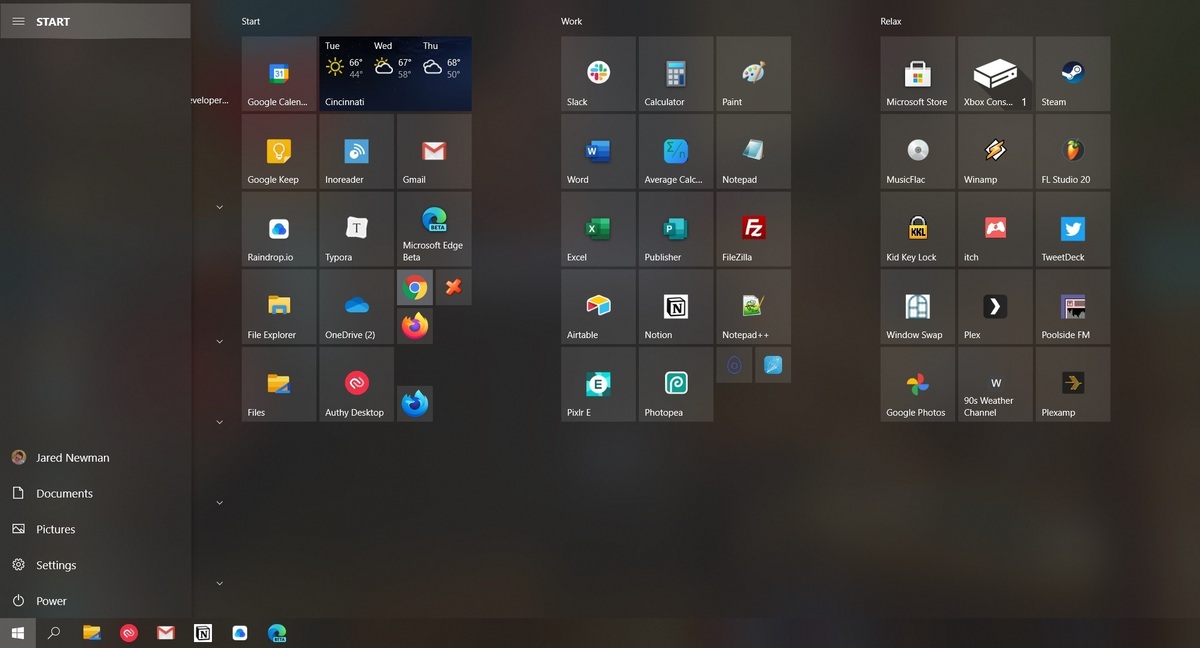Viewport: 1200px width, 648px height.
Task: Open the Plexamp tile
Action: [1072, 384]
